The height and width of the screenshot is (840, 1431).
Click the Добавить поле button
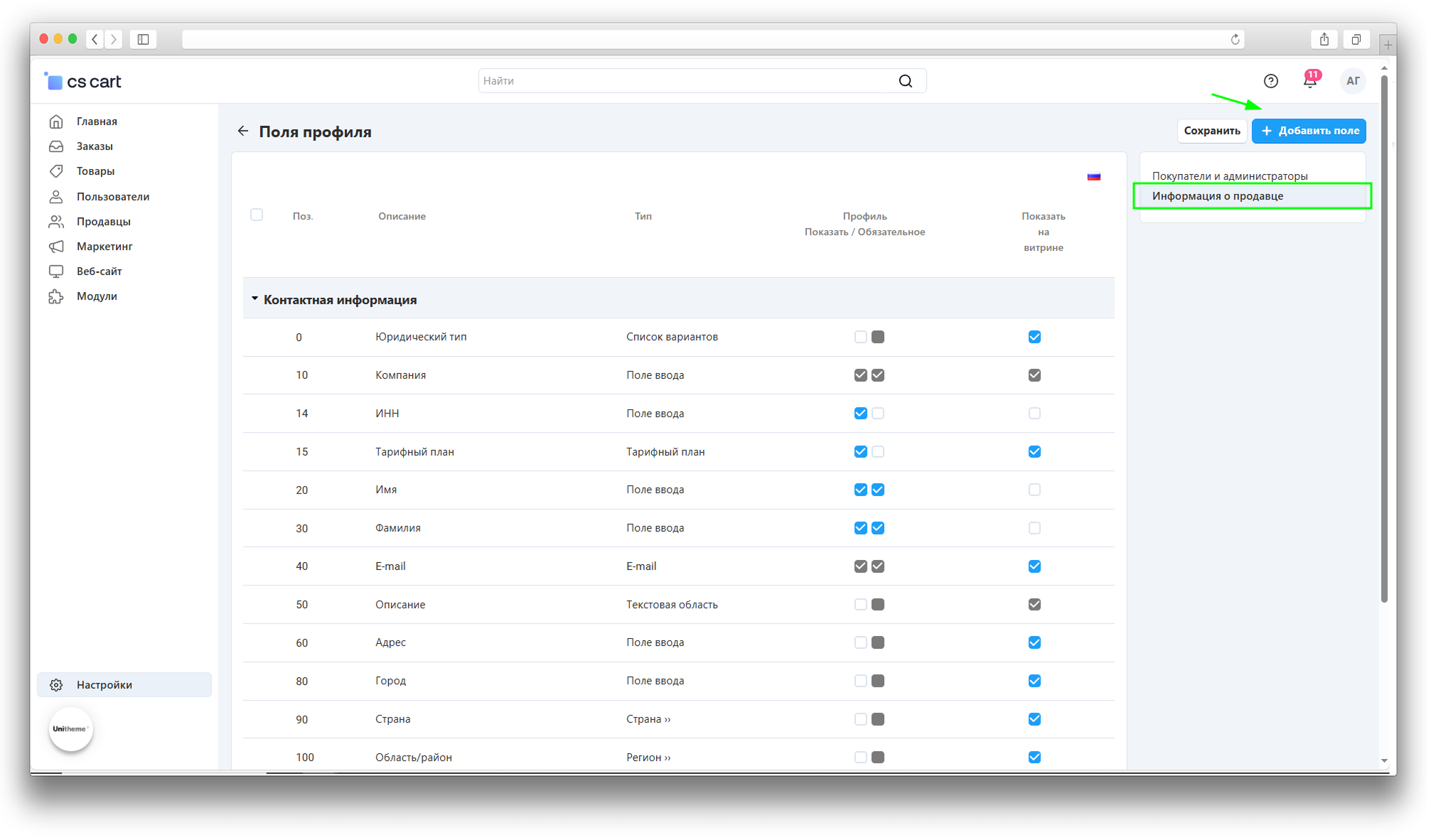click(x=1309, y=131)
